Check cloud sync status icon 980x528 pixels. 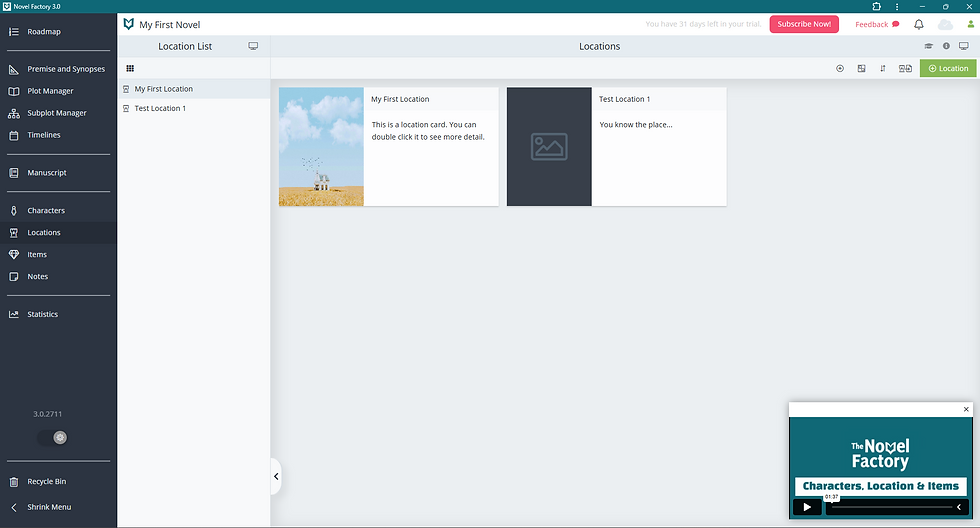coord(946,24)
